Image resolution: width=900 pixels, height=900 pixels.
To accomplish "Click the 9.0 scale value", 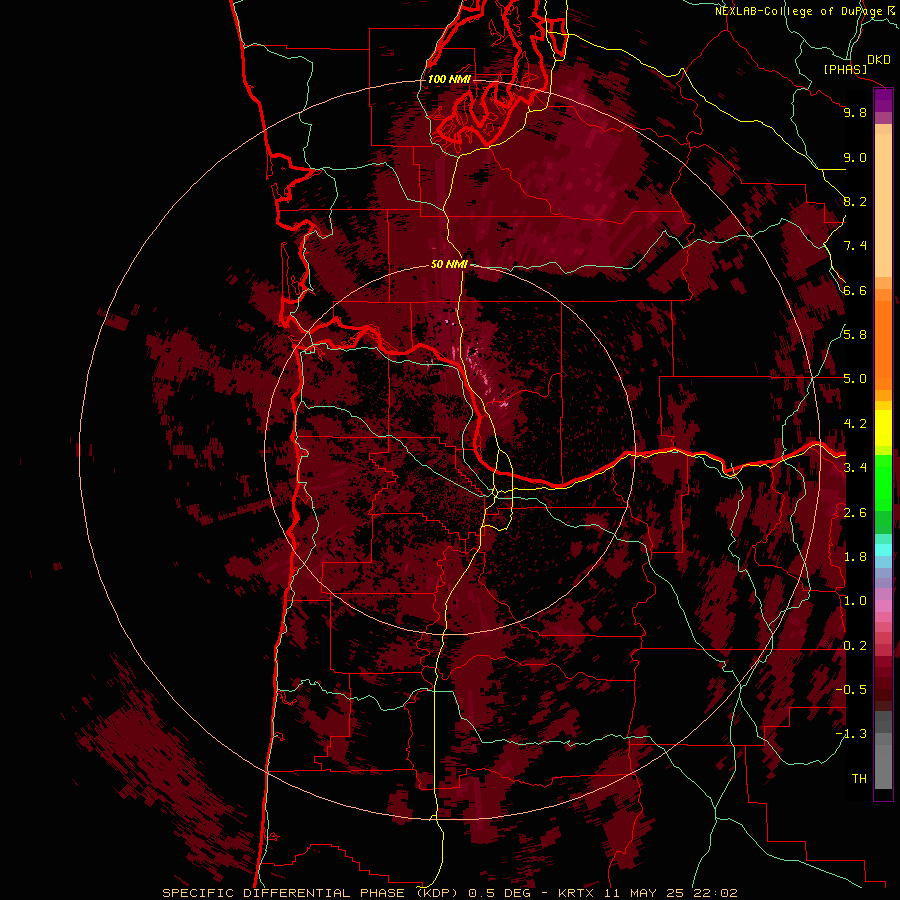I will pyautogui.click(x=855, y=158).
